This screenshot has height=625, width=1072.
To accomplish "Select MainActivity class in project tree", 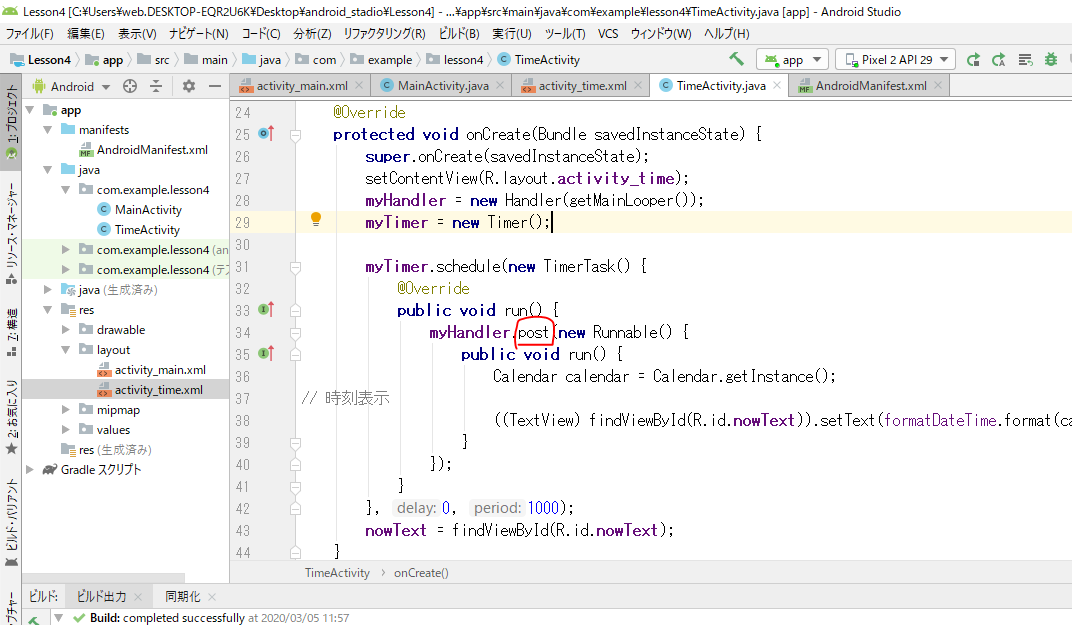I will (148, 209).
